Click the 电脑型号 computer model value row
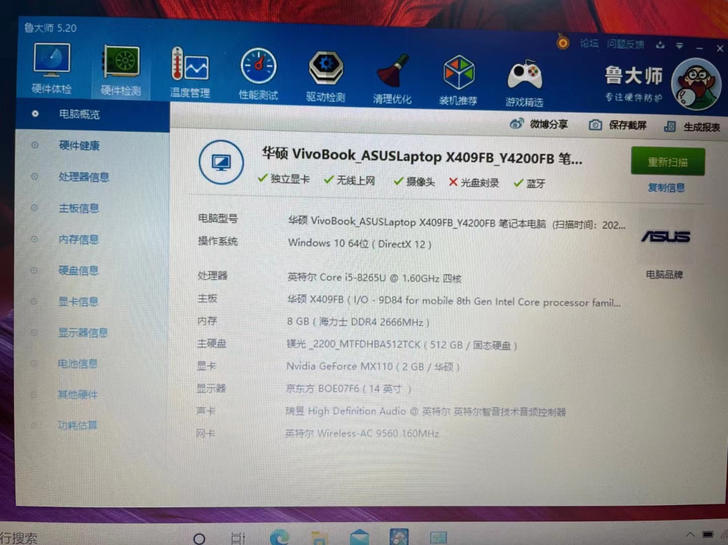Viewport: 728px width, 545px height. tap(456, 223)
